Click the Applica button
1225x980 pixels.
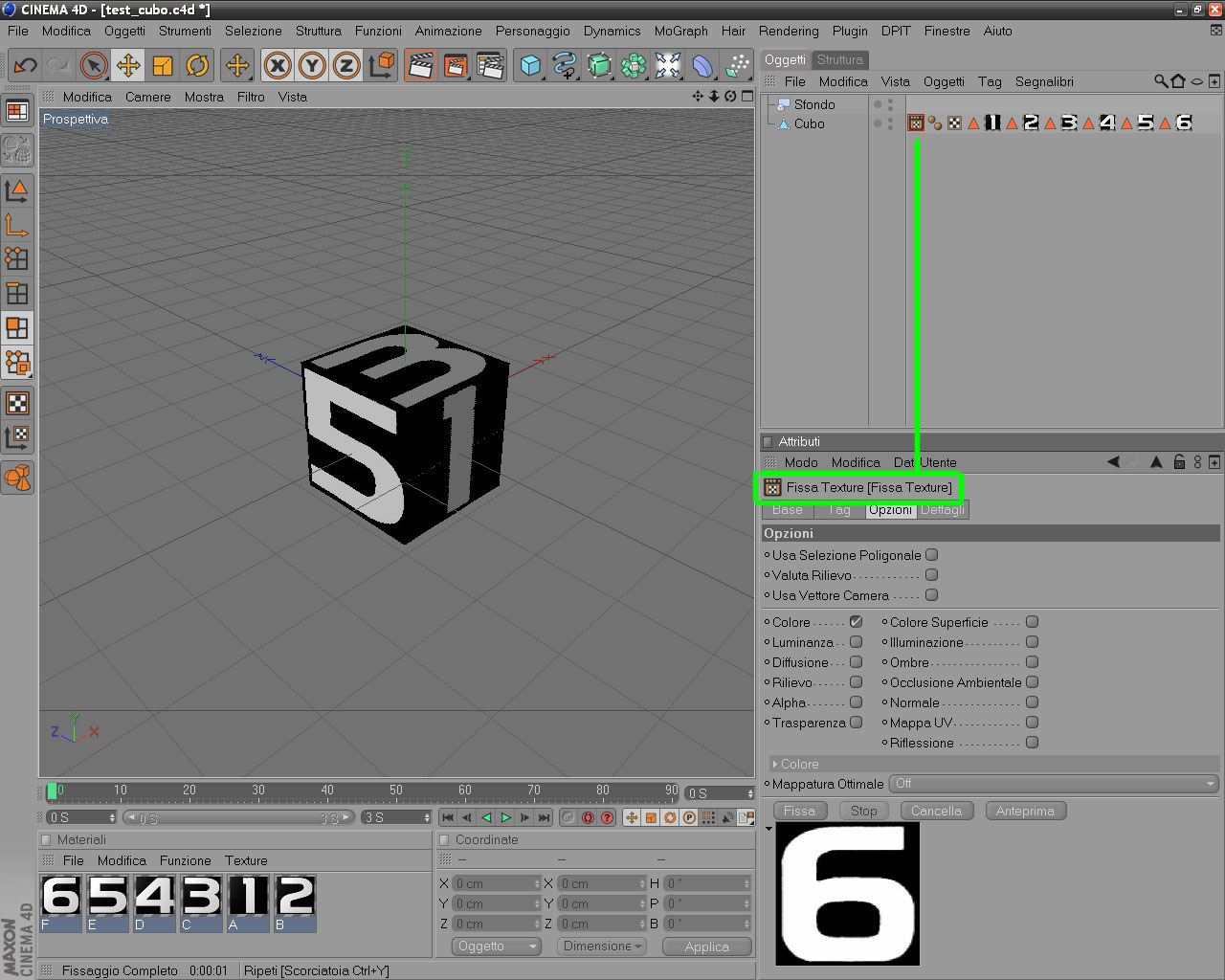[707, 947]
